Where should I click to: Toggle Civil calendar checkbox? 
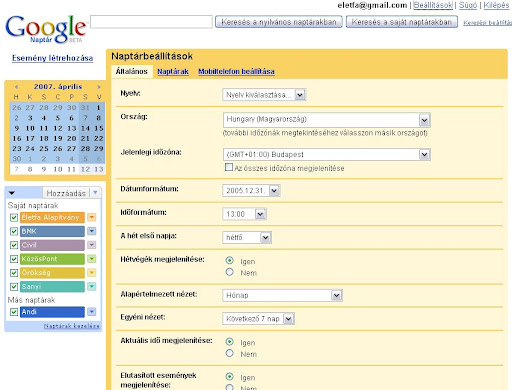click(14, 245)
